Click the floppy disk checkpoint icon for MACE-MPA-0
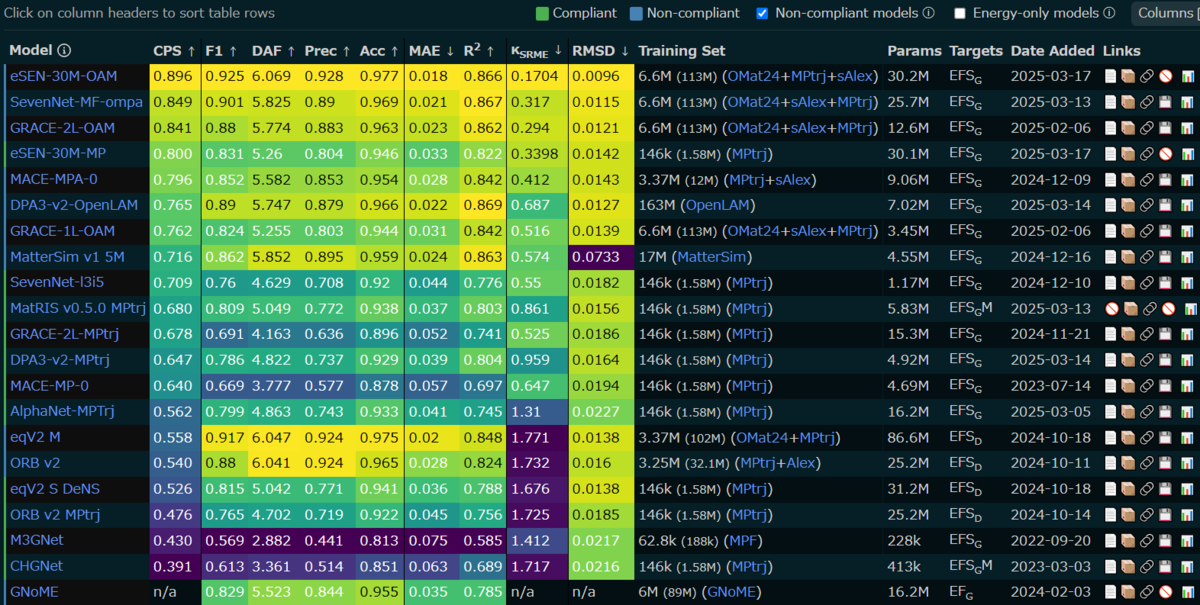 click(x=1165, y=179)
